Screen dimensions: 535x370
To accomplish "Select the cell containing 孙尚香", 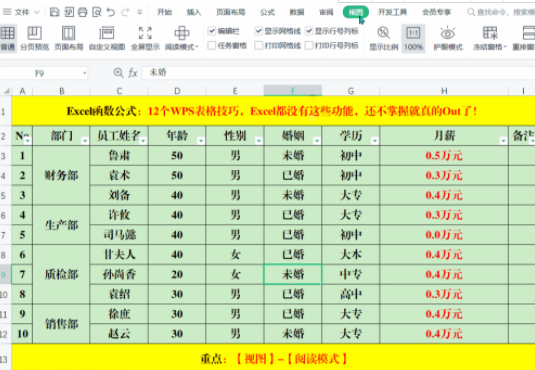I will point(119,274).
